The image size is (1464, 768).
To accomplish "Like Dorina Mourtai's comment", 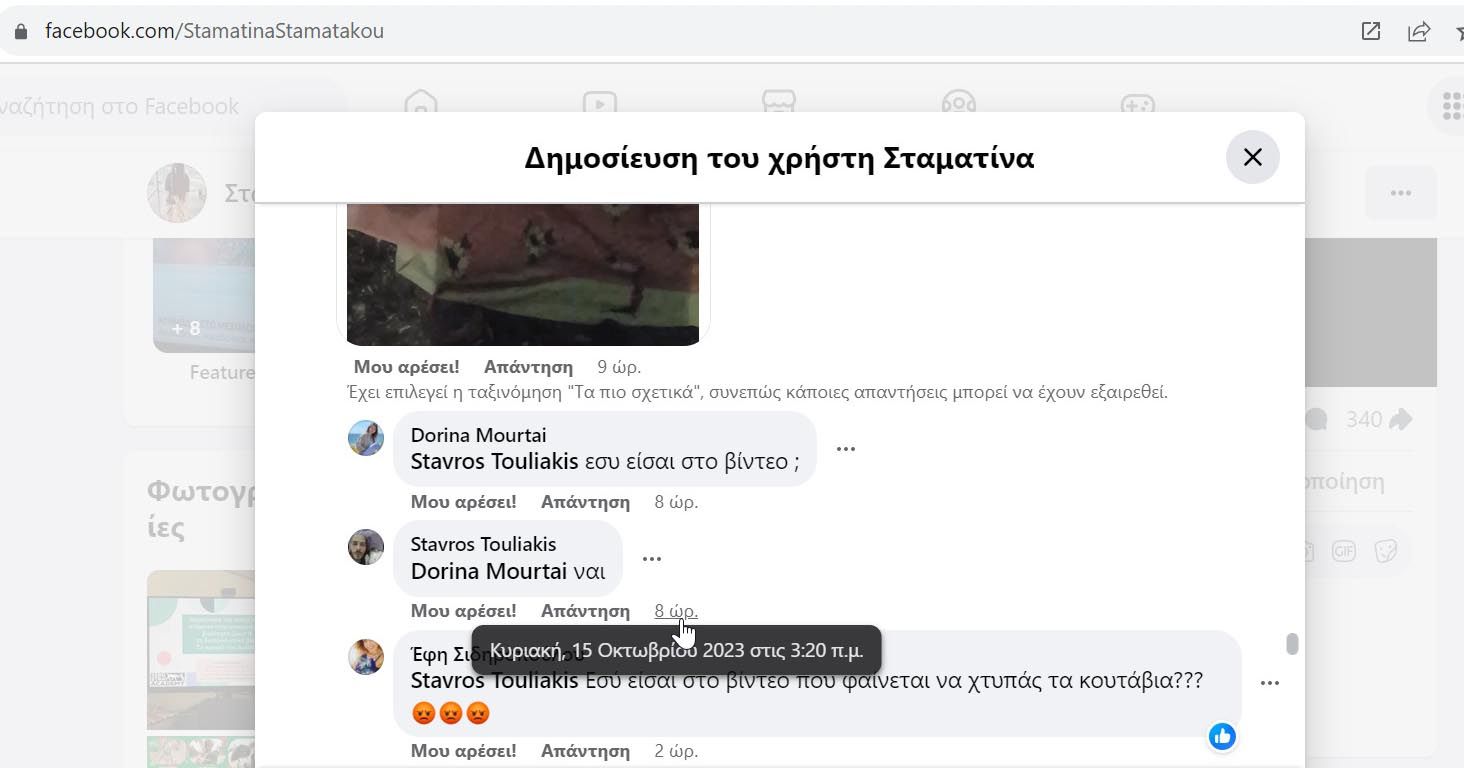I will (464, 502).
